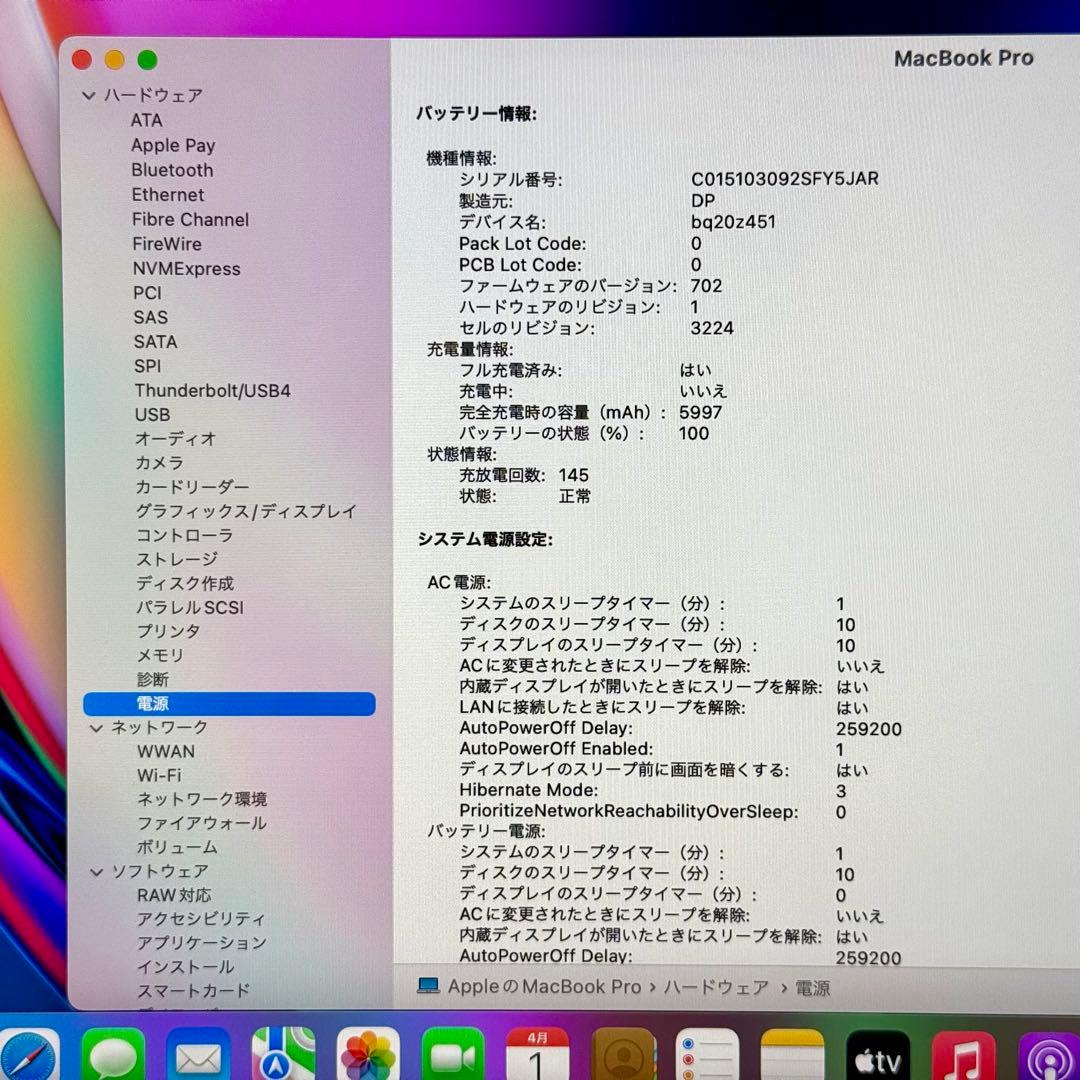Select USB in the sidebar
This screenshot has height=1080, width=1080.
pyautogui.click(x=152, y=415)
